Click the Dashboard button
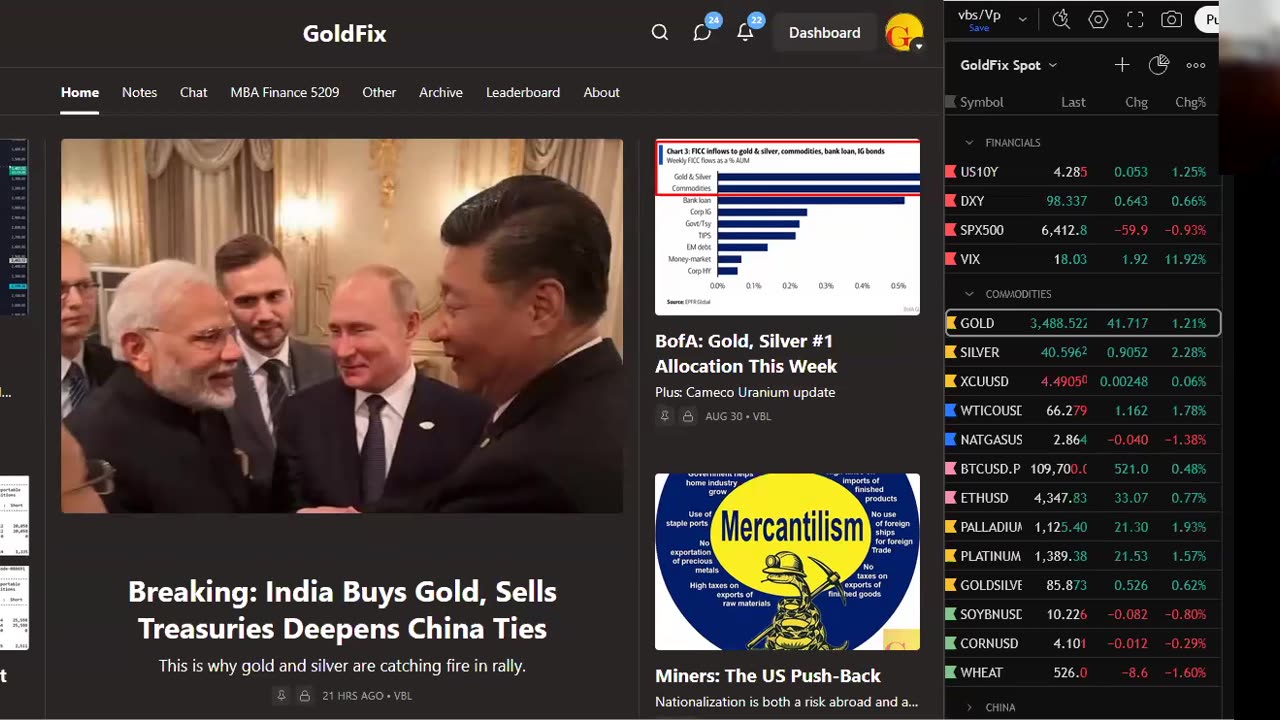The height and width of the screenshot is (720, 1280). 824,33
